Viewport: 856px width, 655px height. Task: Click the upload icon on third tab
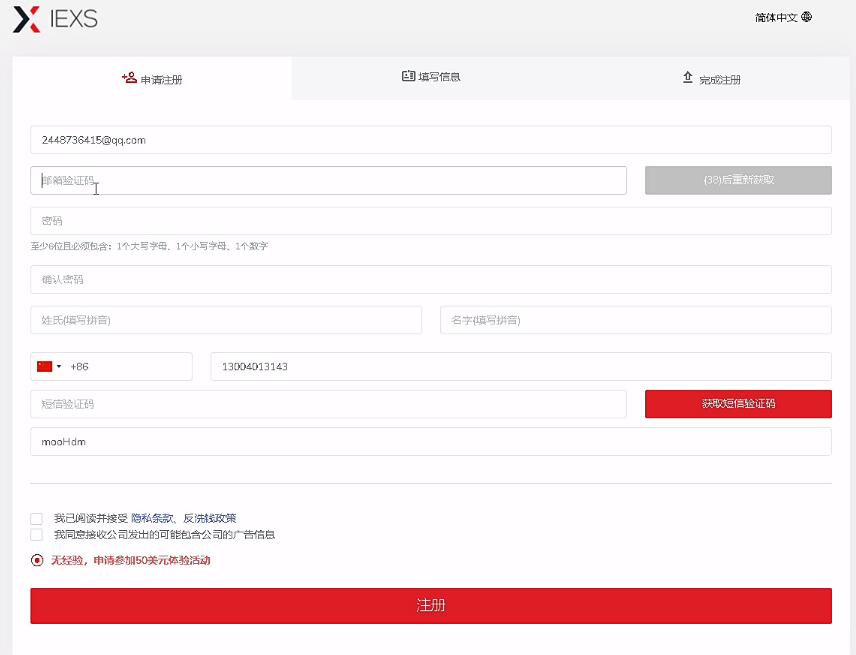(688, 77)
